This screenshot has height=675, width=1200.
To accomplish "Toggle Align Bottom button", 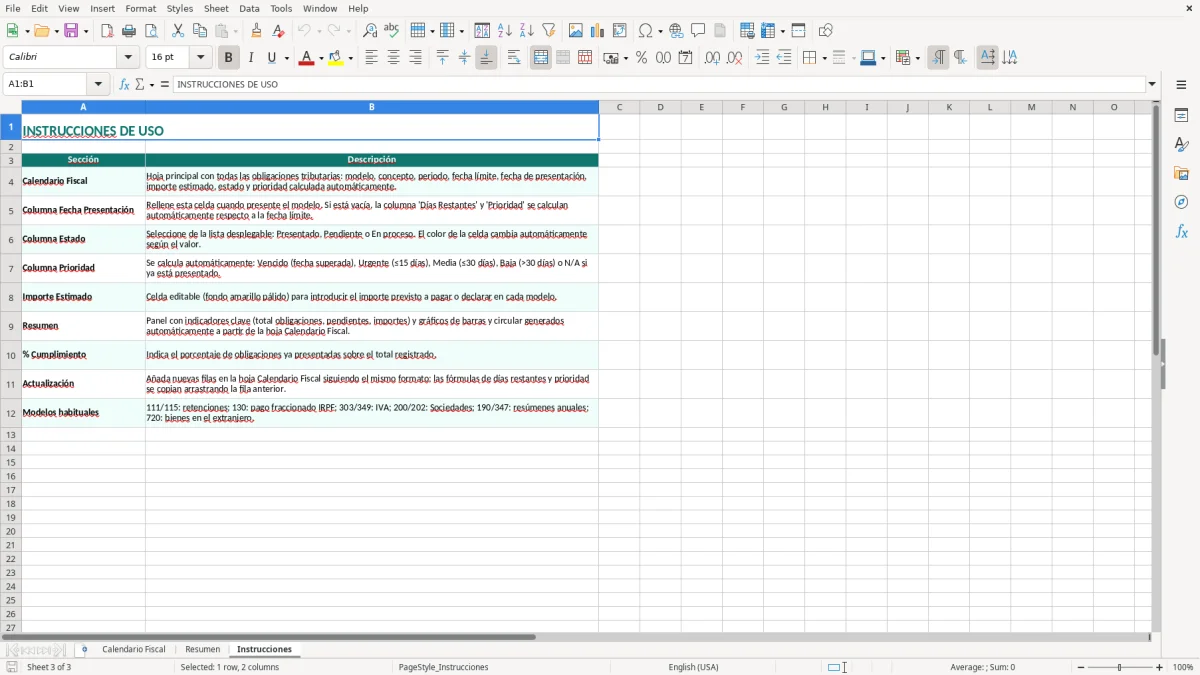I will click(x=486, y=58).
